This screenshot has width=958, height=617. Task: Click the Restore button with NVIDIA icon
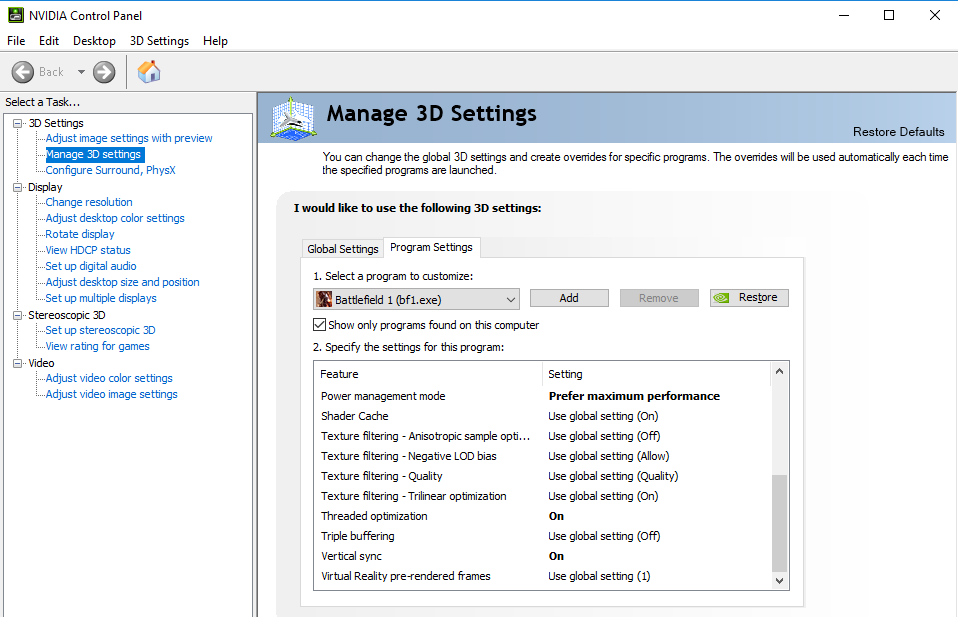749,298
